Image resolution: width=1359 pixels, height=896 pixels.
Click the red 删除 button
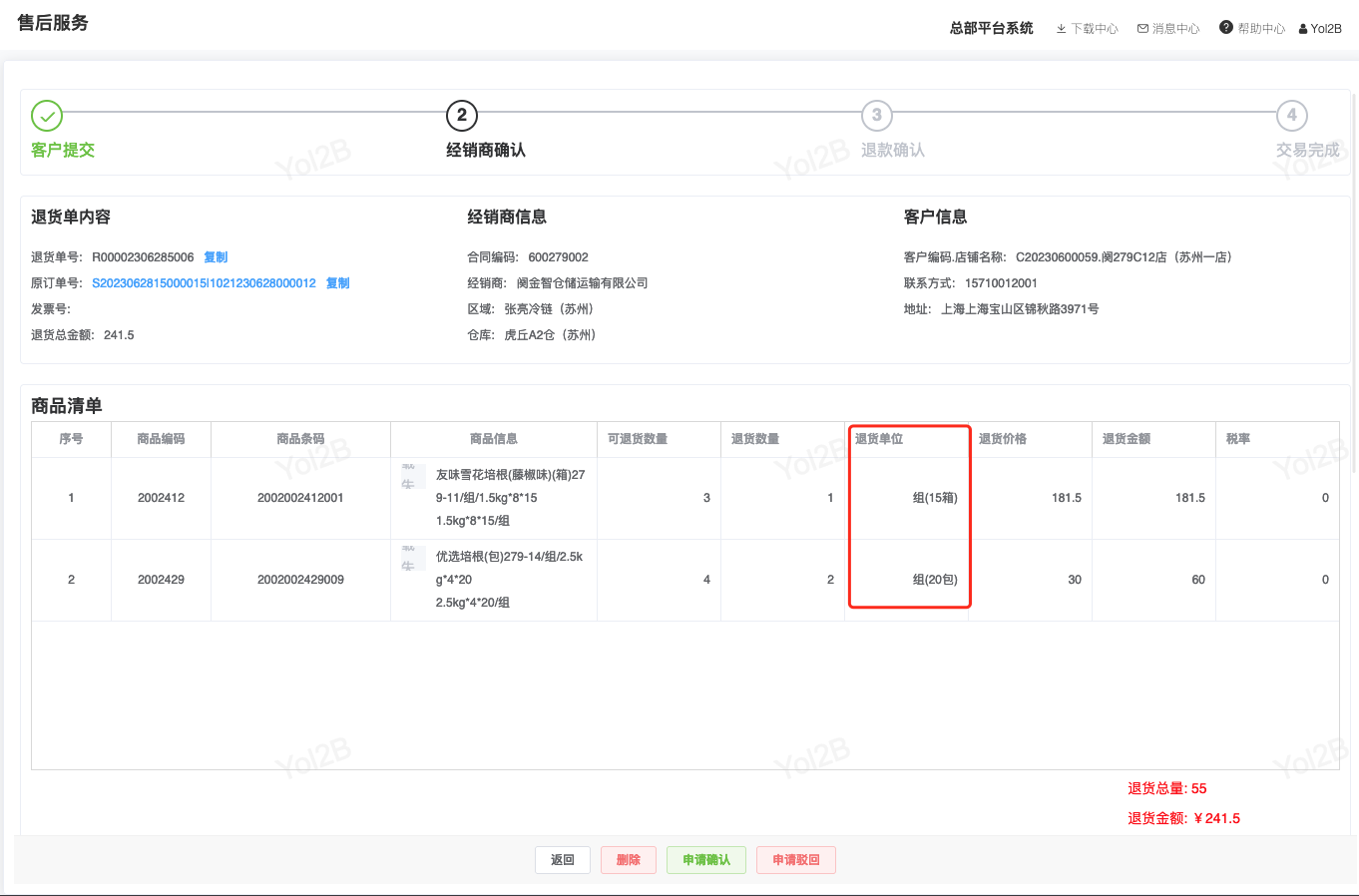coord(629,860)
